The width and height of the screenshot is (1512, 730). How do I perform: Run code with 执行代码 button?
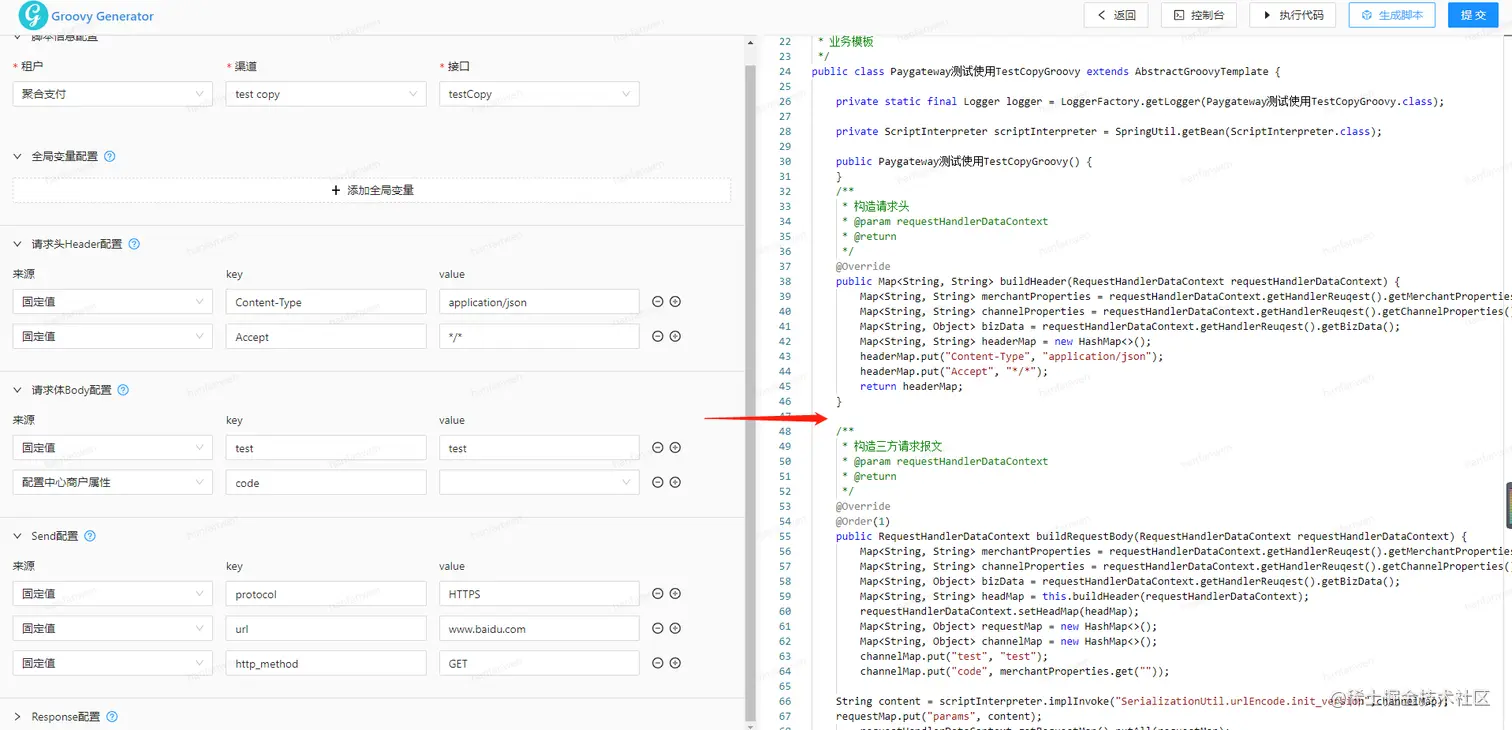coord(1293,15)
